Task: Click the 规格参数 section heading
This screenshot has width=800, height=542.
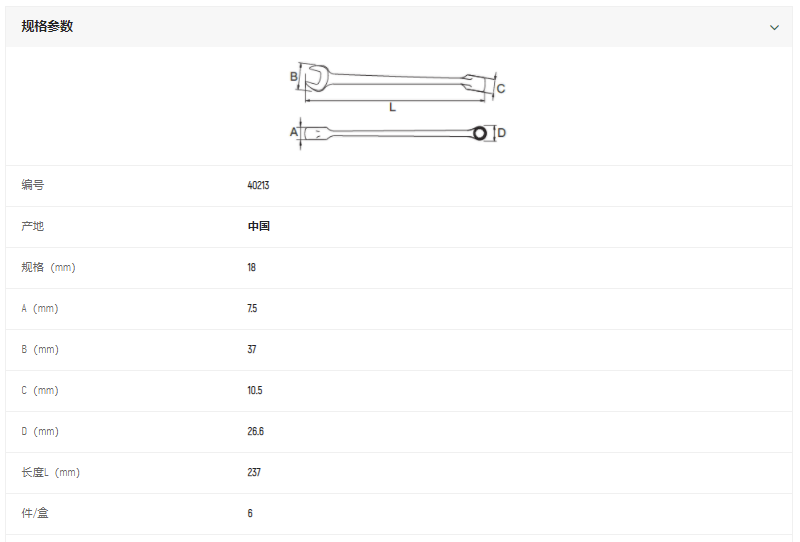Action: pos(47,27)
